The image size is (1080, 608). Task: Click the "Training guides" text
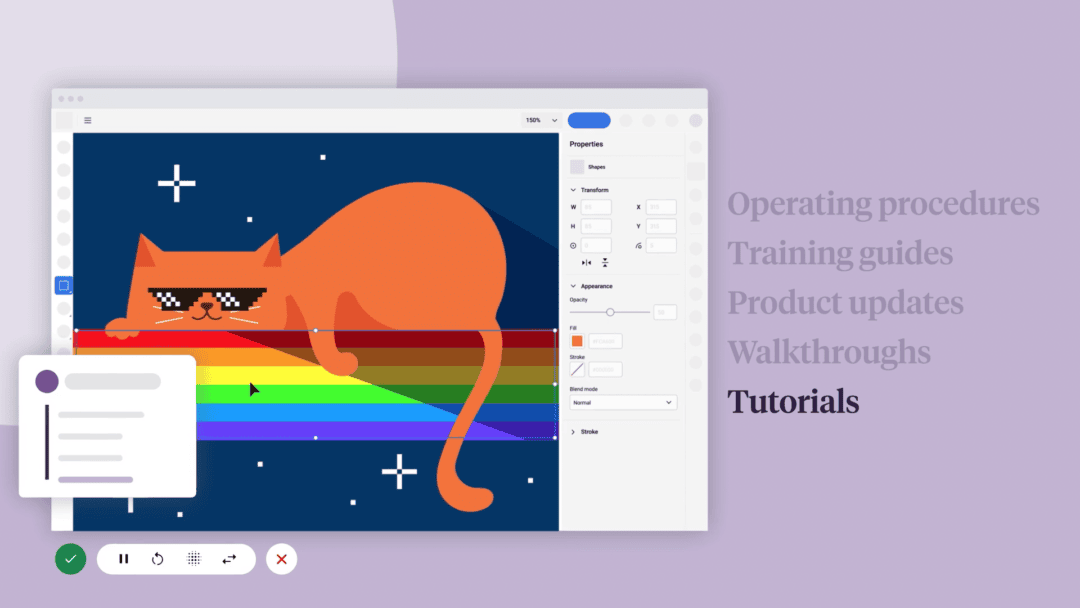pos(840,253)
